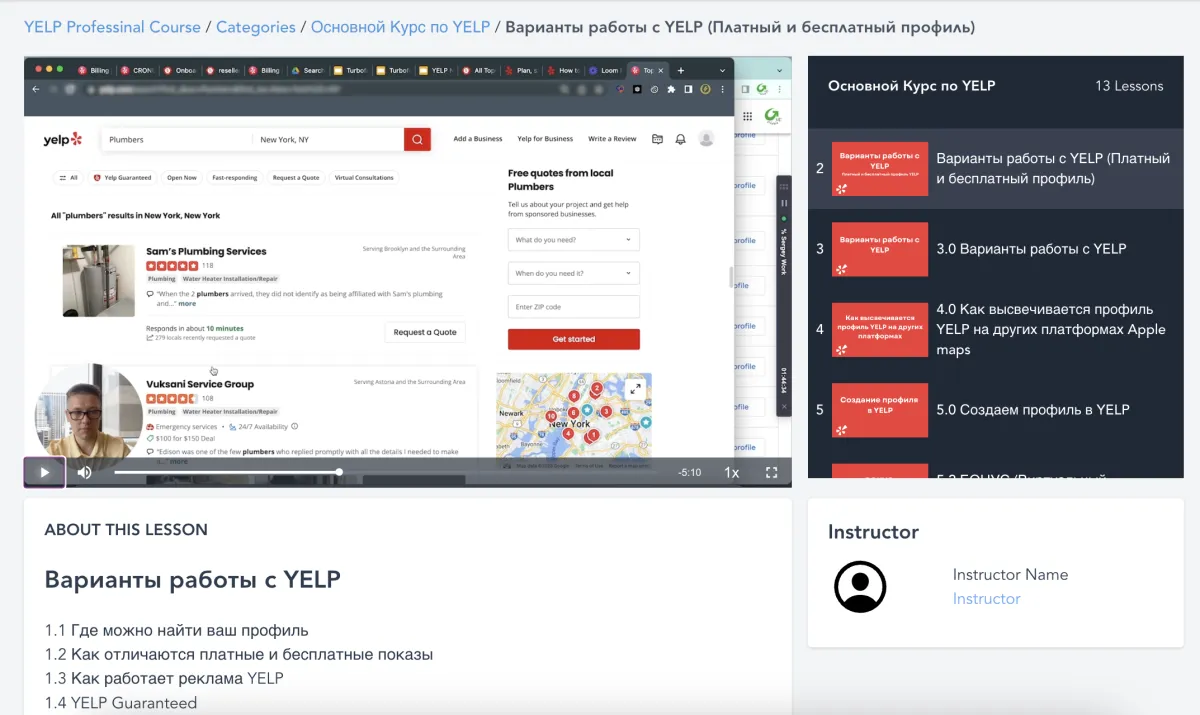
Task: Switch to the CRON browser tab
Action: coord(138,71)
